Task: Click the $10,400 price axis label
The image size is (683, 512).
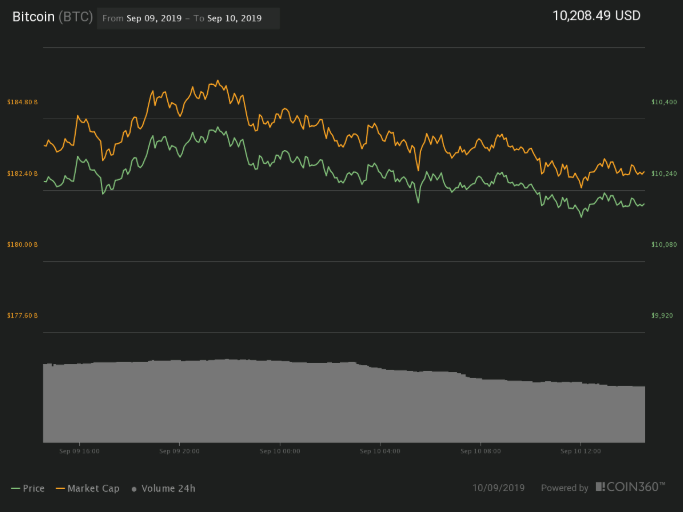Action: coord(664,102)
